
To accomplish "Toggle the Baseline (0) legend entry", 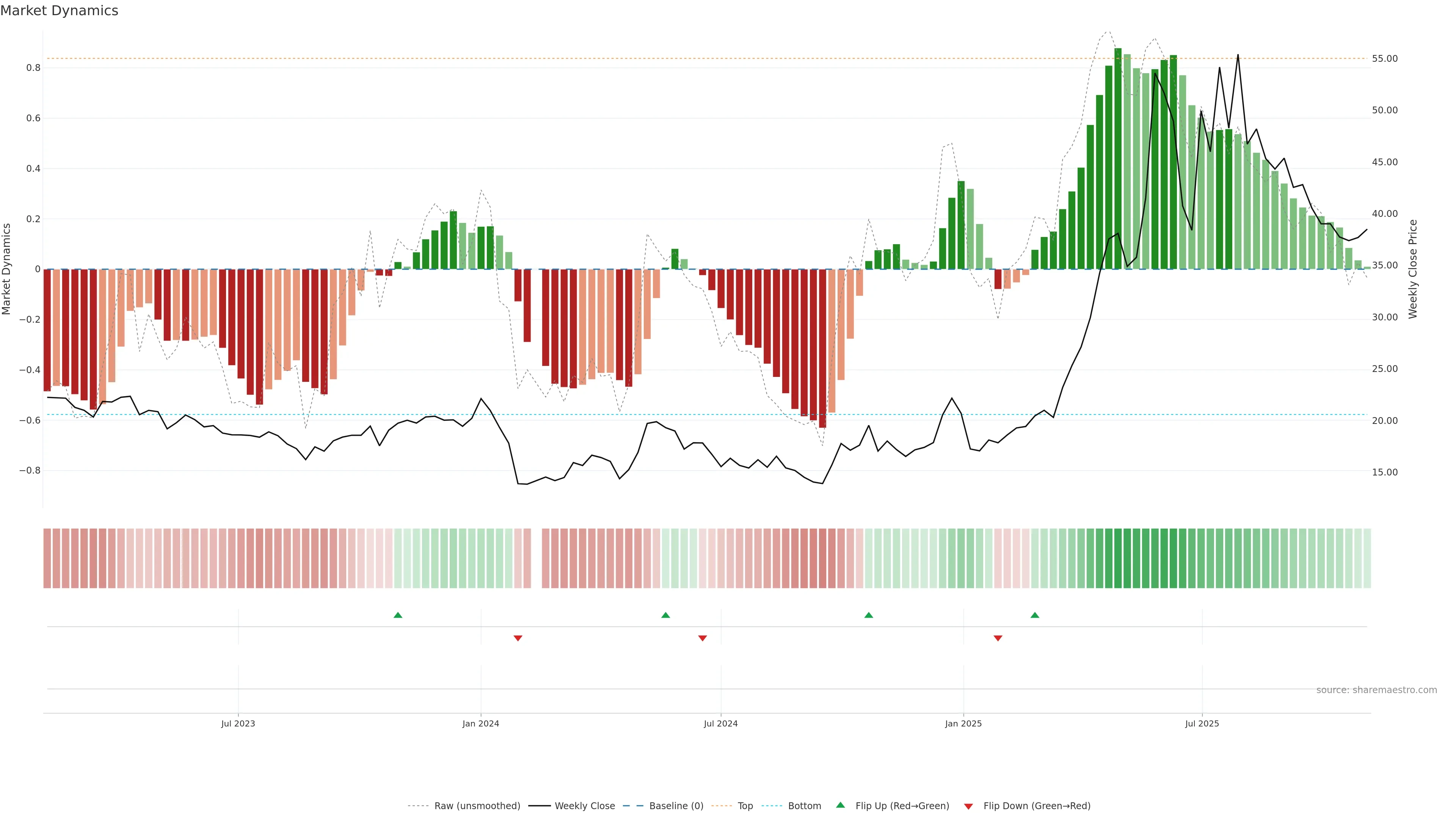I will [676, 805].
